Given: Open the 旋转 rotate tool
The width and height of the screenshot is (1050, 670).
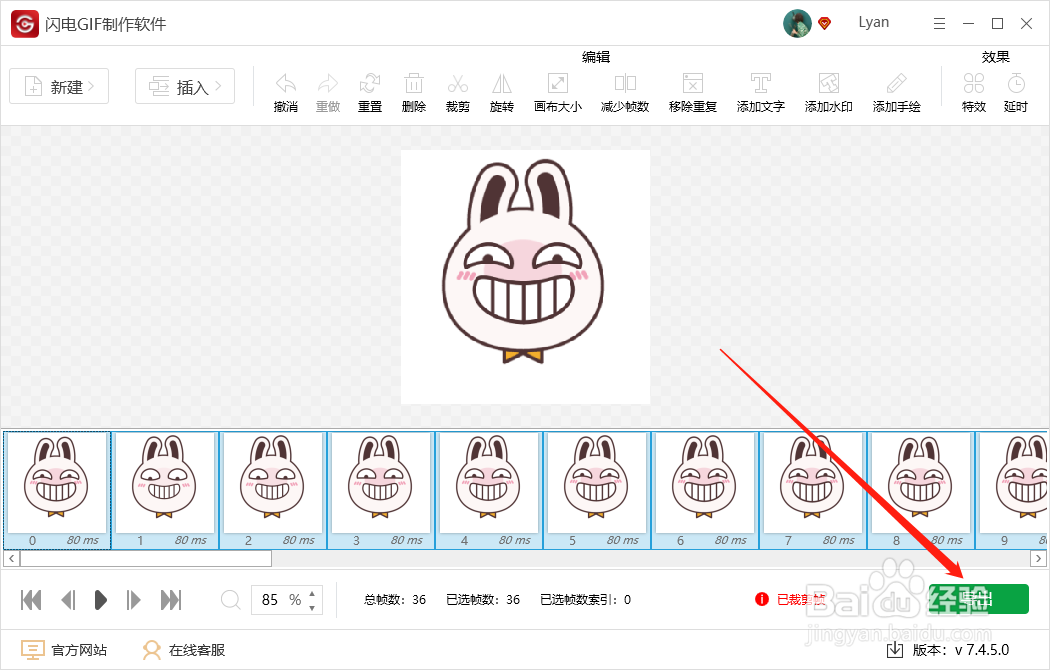Looking at the screenshot, I should 502,84.
